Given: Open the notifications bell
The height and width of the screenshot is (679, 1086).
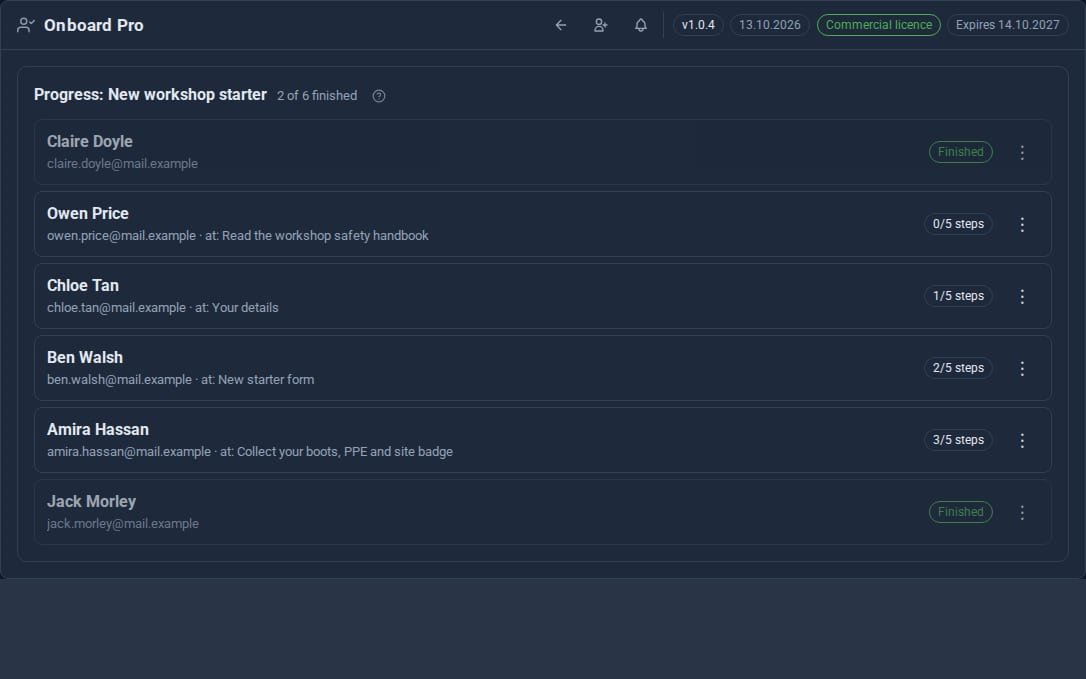Looking at the screenshot, I should [x=641, y=25].
